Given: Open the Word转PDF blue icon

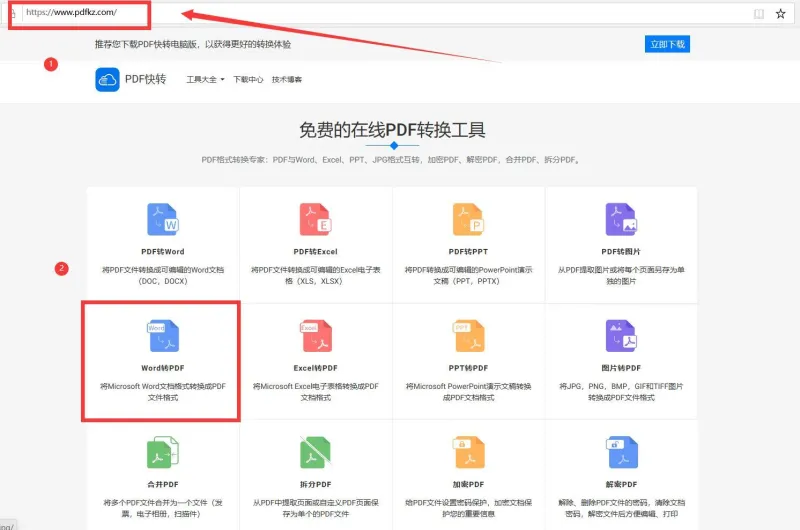Looking at the screenshot, I should click(x=163, y=336).
